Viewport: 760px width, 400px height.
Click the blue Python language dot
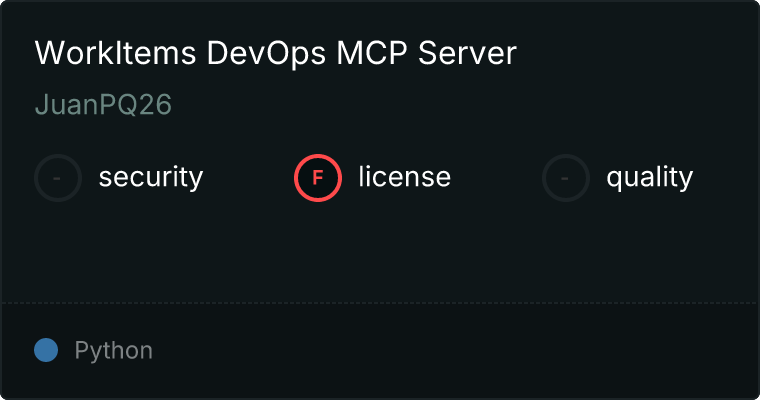coord(46,350)
